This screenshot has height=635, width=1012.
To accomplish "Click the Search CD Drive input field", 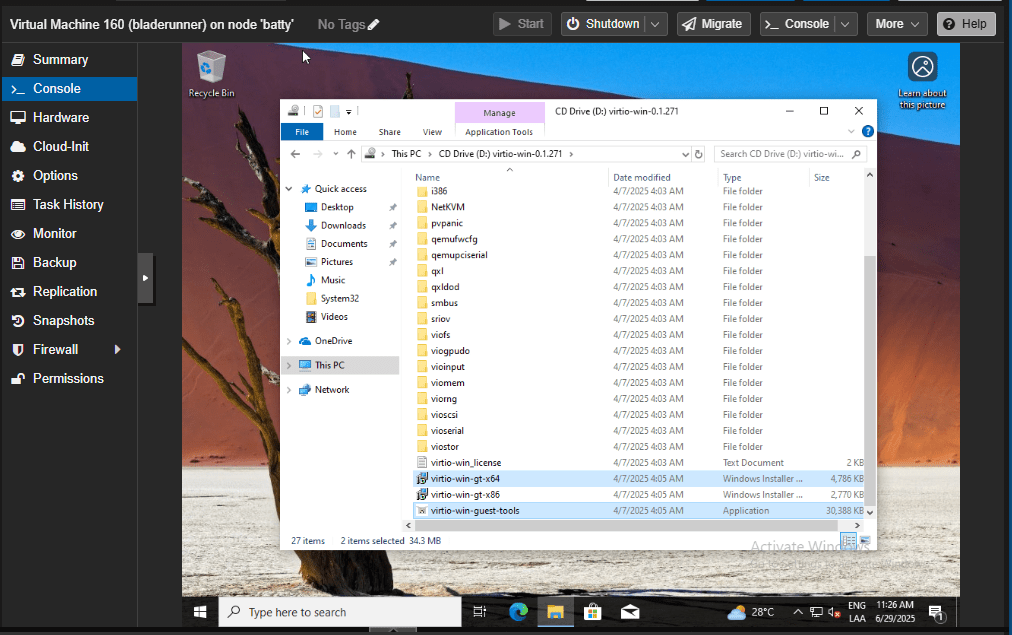I will [790, 154].
